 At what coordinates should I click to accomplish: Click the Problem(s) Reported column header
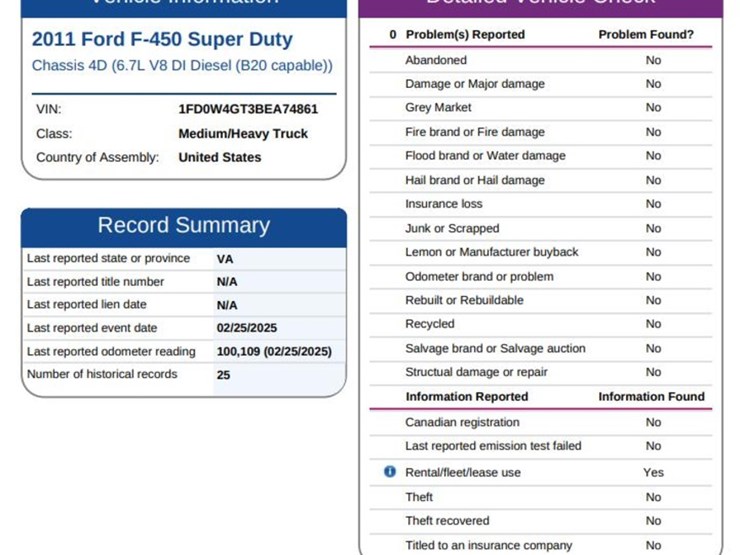[x=465, y=35]
